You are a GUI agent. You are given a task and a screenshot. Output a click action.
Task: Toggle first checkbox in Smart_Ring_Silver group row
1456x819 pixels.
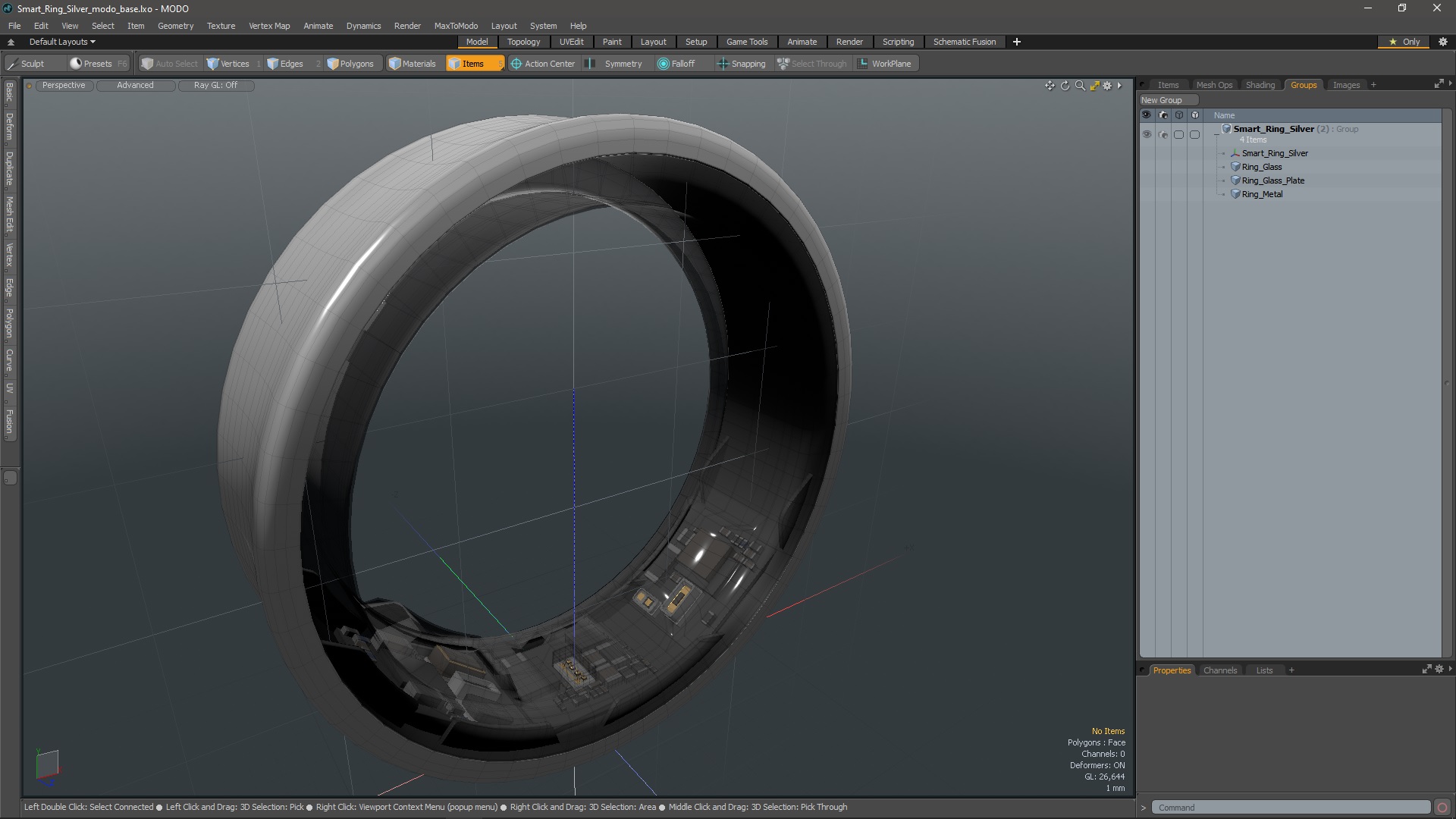pyautogui.click(x=1178, y=134)
